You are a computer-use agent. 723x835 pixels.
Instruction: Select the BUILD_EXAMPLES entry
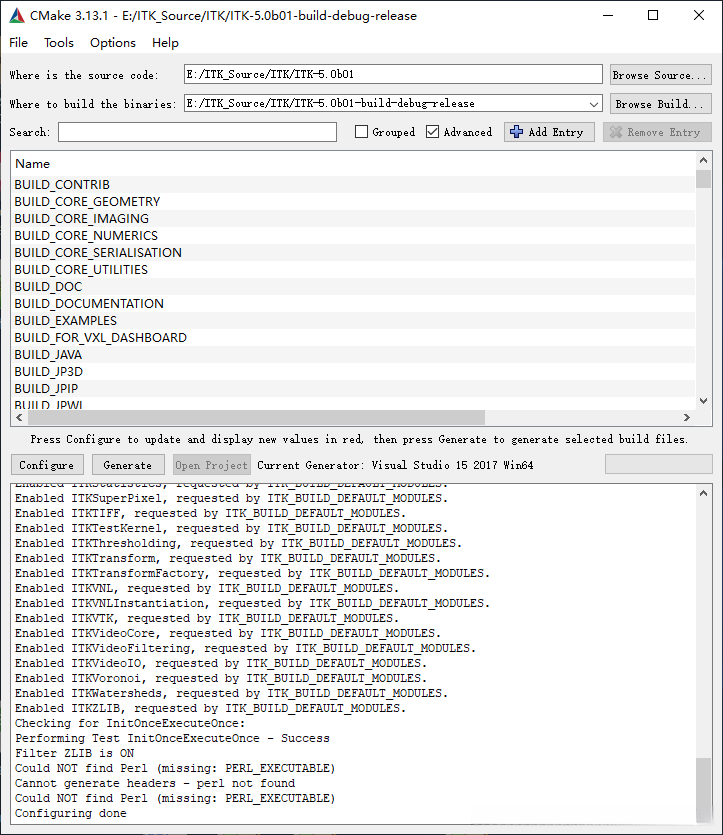pos(354,321)
